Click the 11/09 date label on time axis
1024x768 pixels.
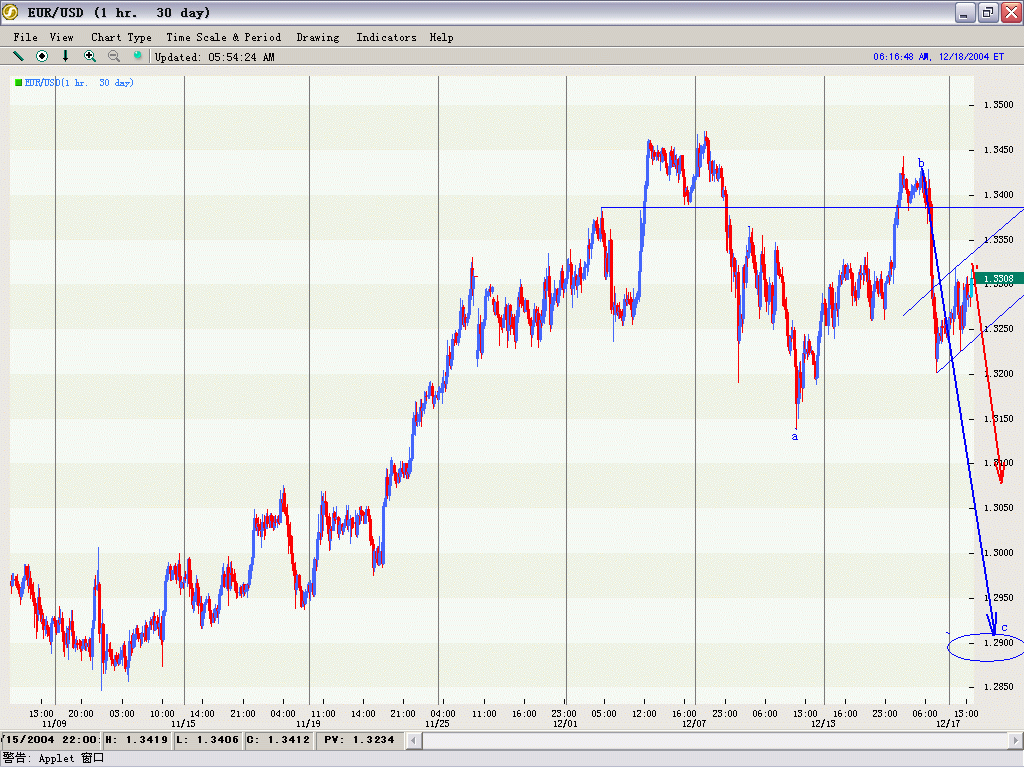tap(54, 724)
